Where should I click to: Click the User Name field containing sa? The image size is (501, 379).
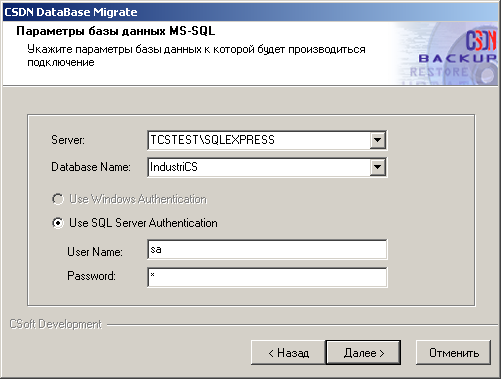pyautogui.click(x=267, y=249)
